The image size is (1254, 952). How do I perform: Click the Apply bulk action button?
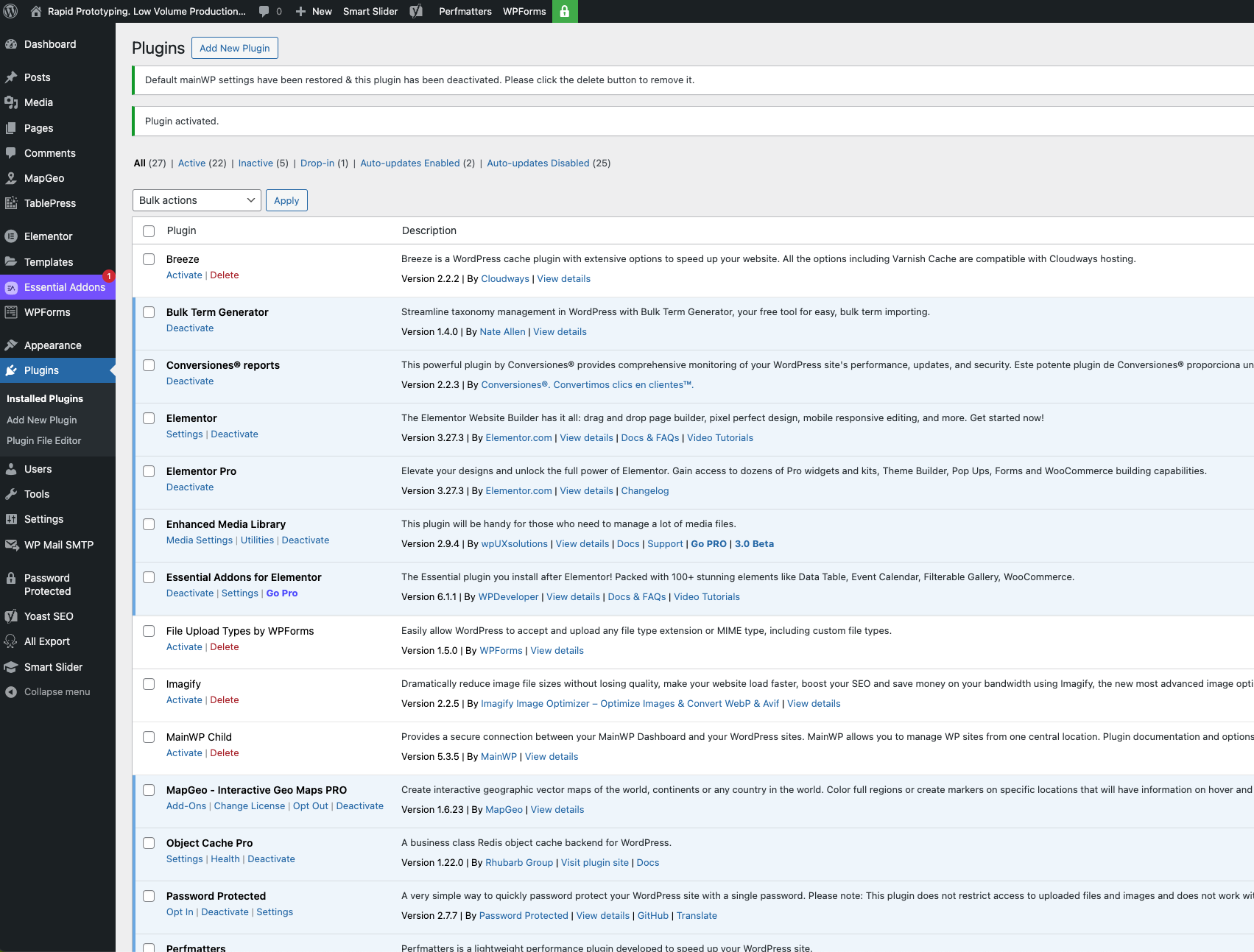[286, 200]
